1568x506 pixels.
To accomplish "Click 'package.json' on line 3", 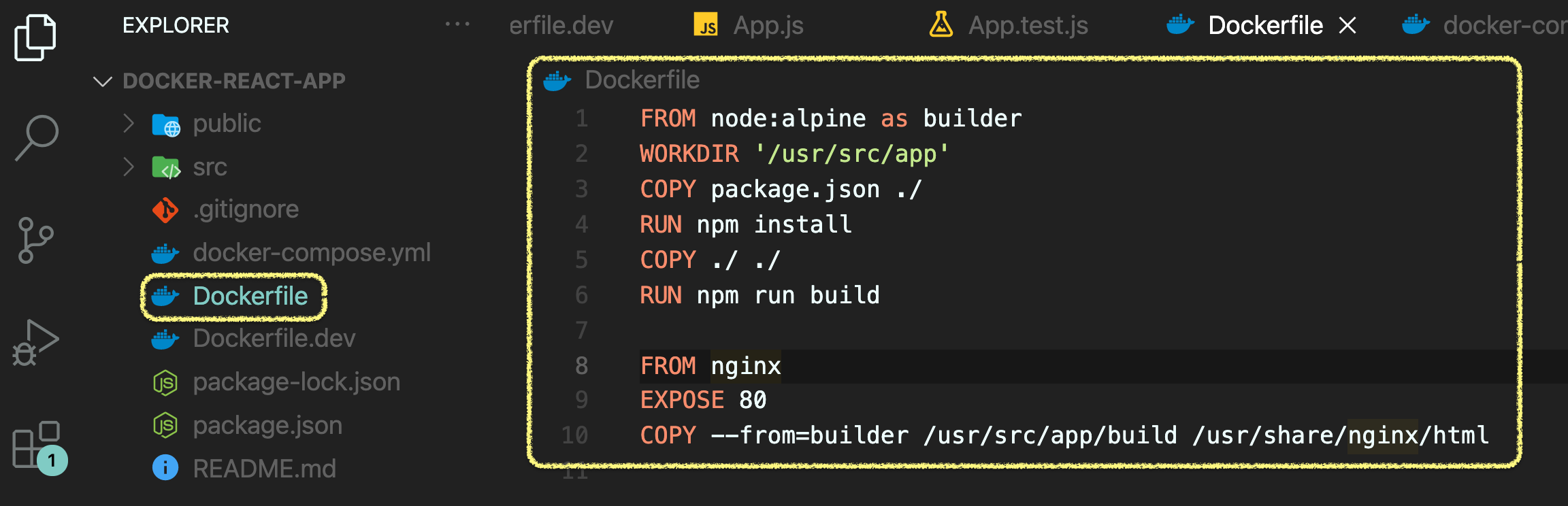I will pyautogui.click(x=795, y=189).
